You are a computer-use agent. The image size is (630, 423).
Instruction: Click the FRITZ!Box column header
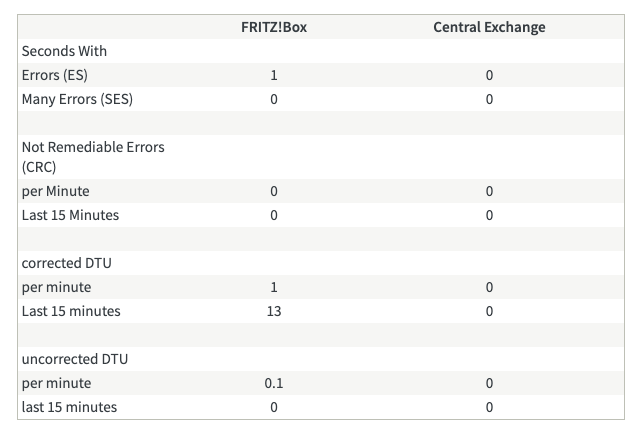[273, 27]
